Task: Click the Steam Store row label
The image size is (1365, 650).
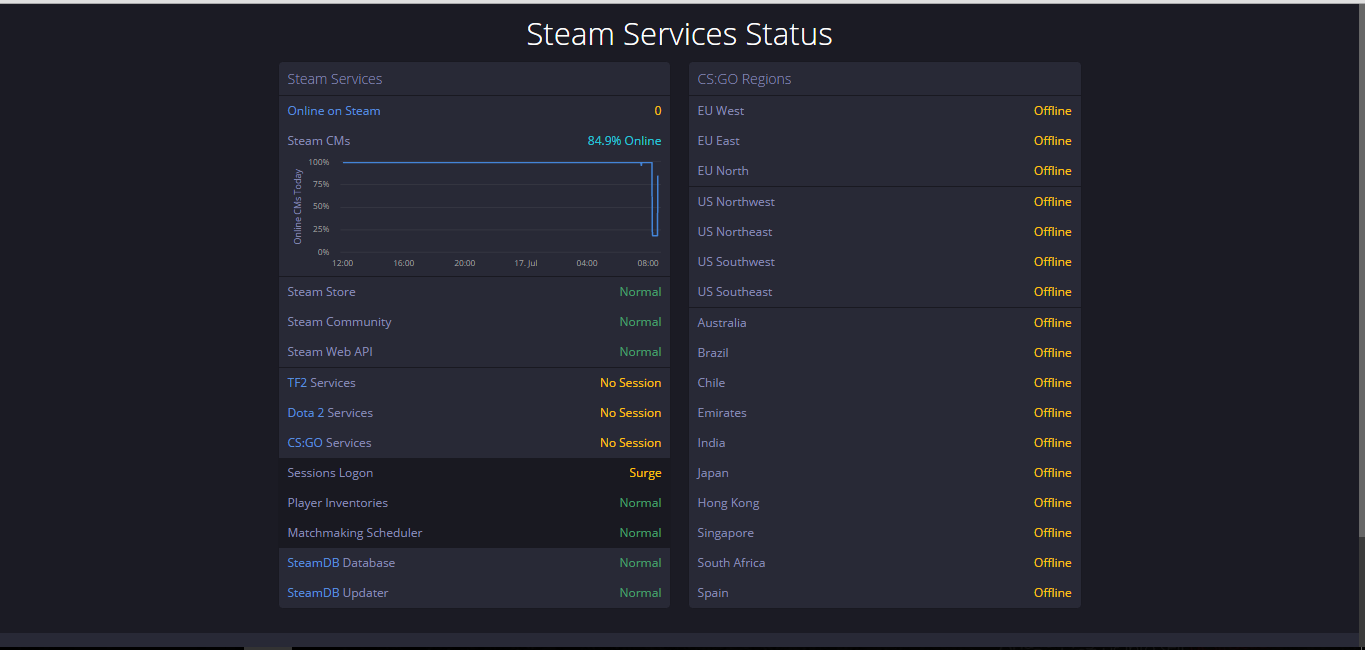Action: [x=321, y=292]
